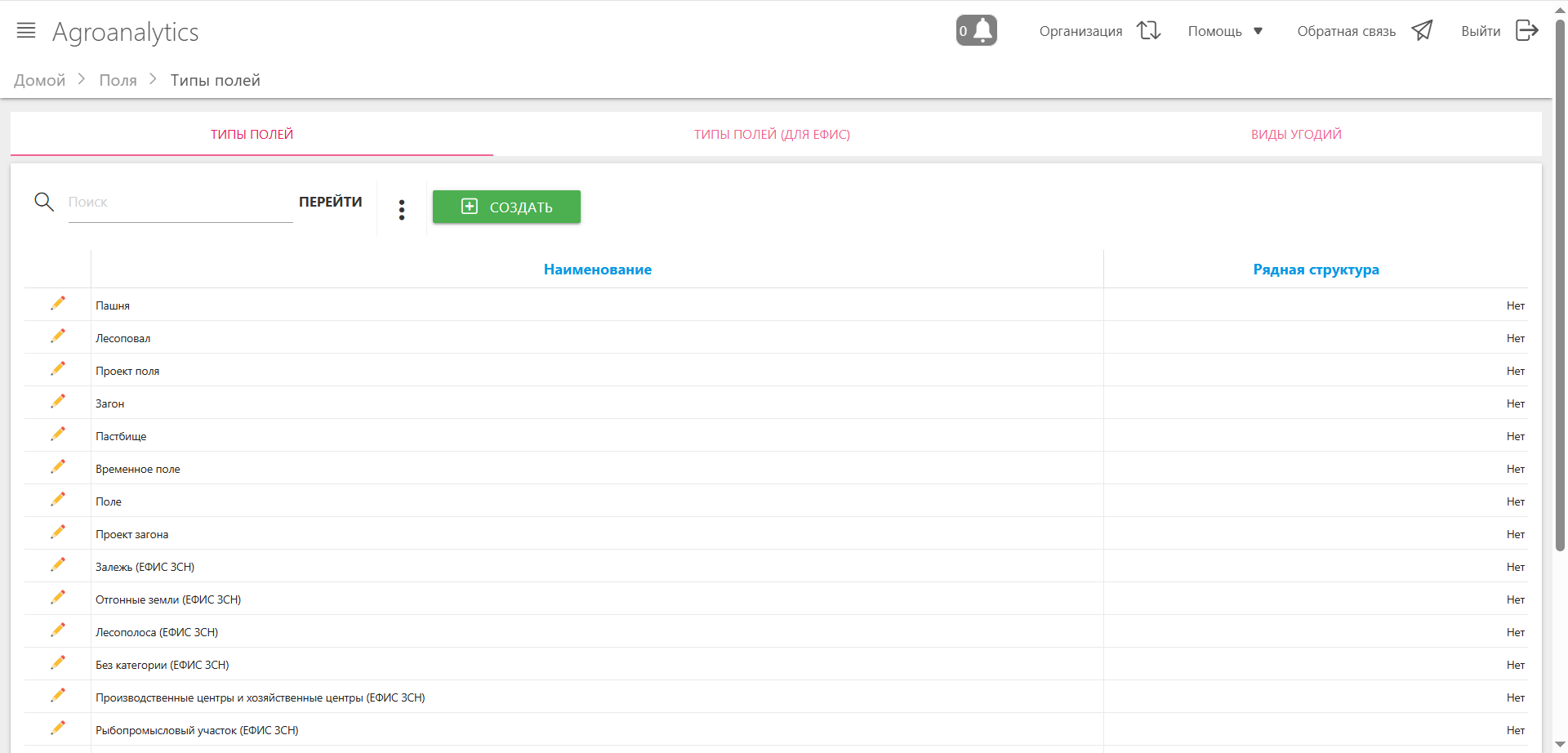
Task: Navigate to Поля breadcrumb
Action: coord(118,80)
